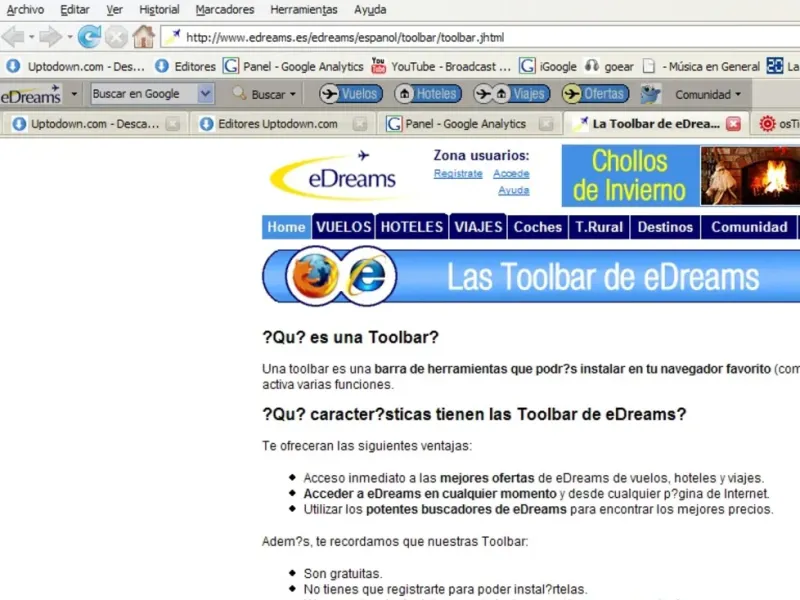This screenshot has width=800, height=600.
Task: Click the eDreams page logo
Action: 334,175
